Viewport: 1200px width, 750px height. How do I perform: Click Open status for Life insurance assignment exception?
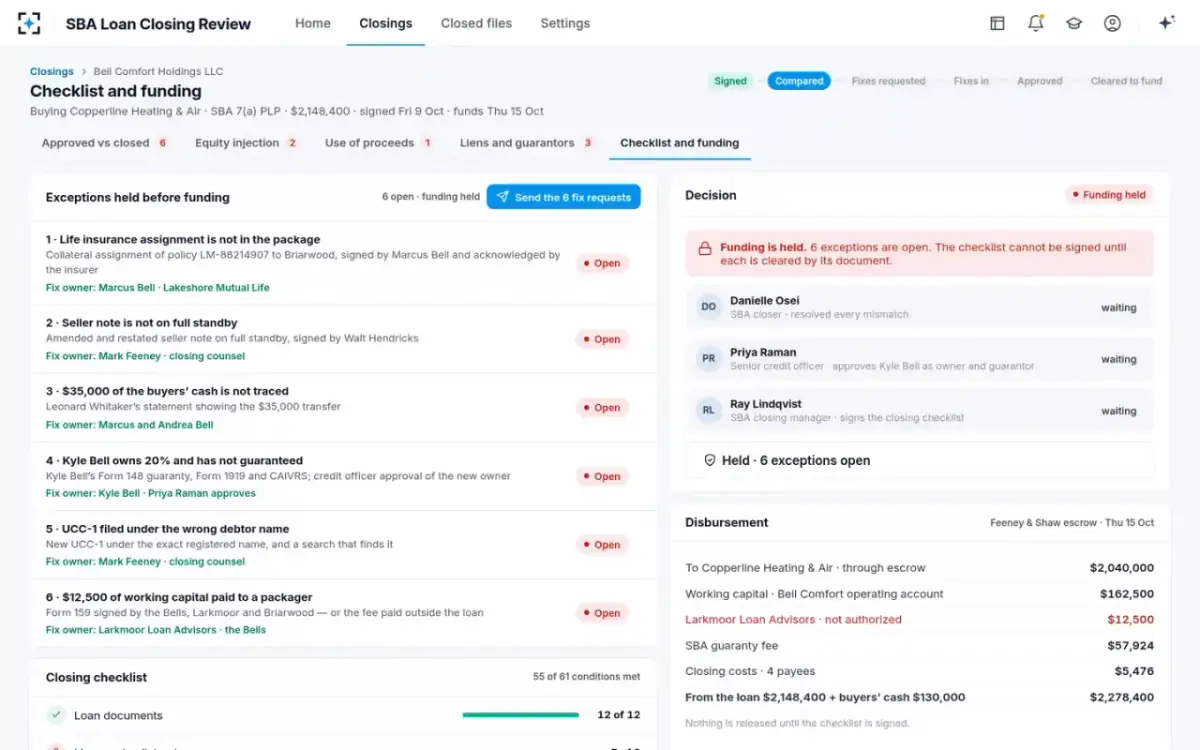602,264
